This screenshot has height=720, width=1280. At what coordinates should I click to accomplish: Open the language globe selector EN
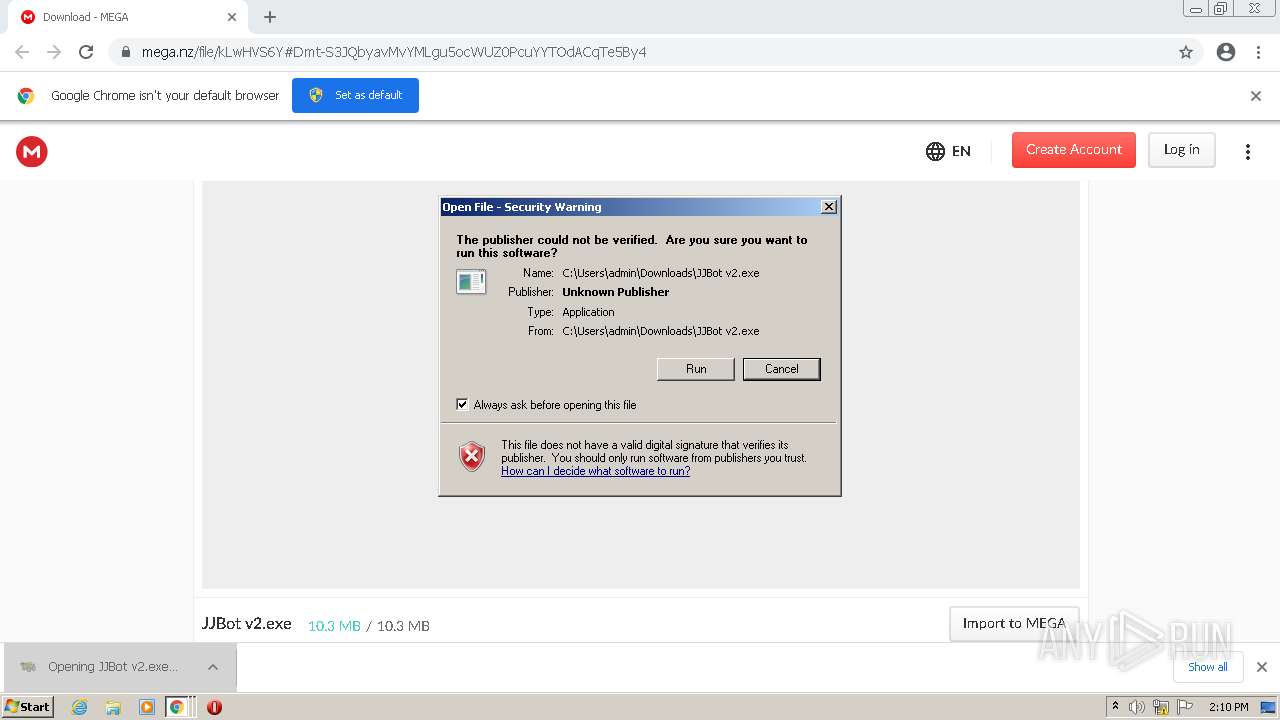[x=948, y=151]
